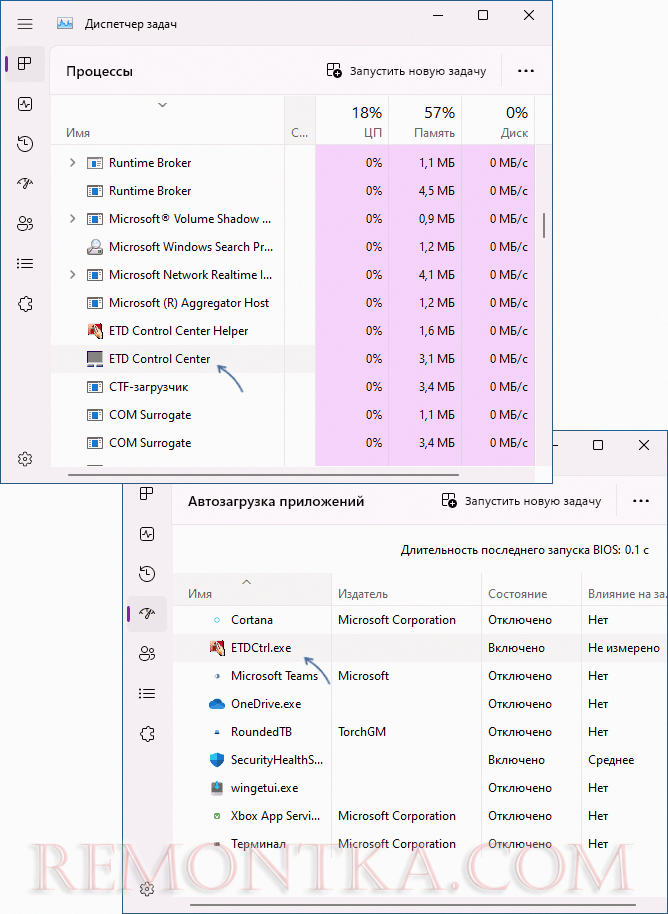This screenshot has height=914, width=668.
Task: Click Details list icon in Автозагрузка window sidebar
Action: [147, 693]
